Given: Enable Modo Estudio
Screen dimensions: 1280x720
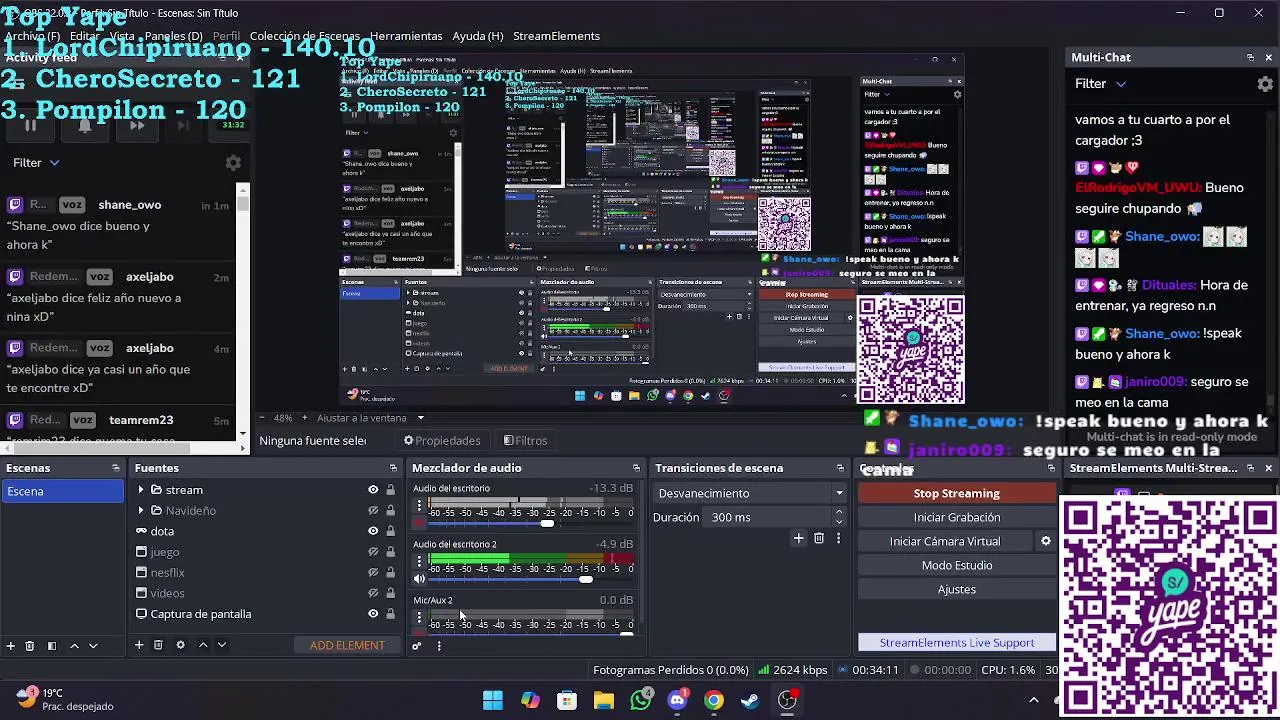Looking at the screenshot, I should [956, 565].
